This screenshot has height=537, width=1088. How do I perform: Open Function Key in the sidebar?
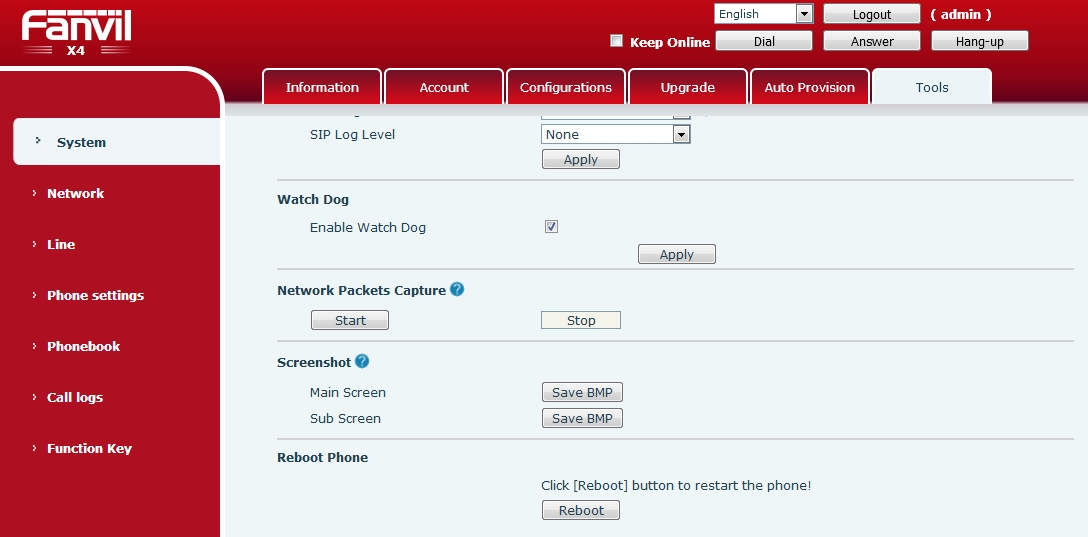tap(89, 448)
